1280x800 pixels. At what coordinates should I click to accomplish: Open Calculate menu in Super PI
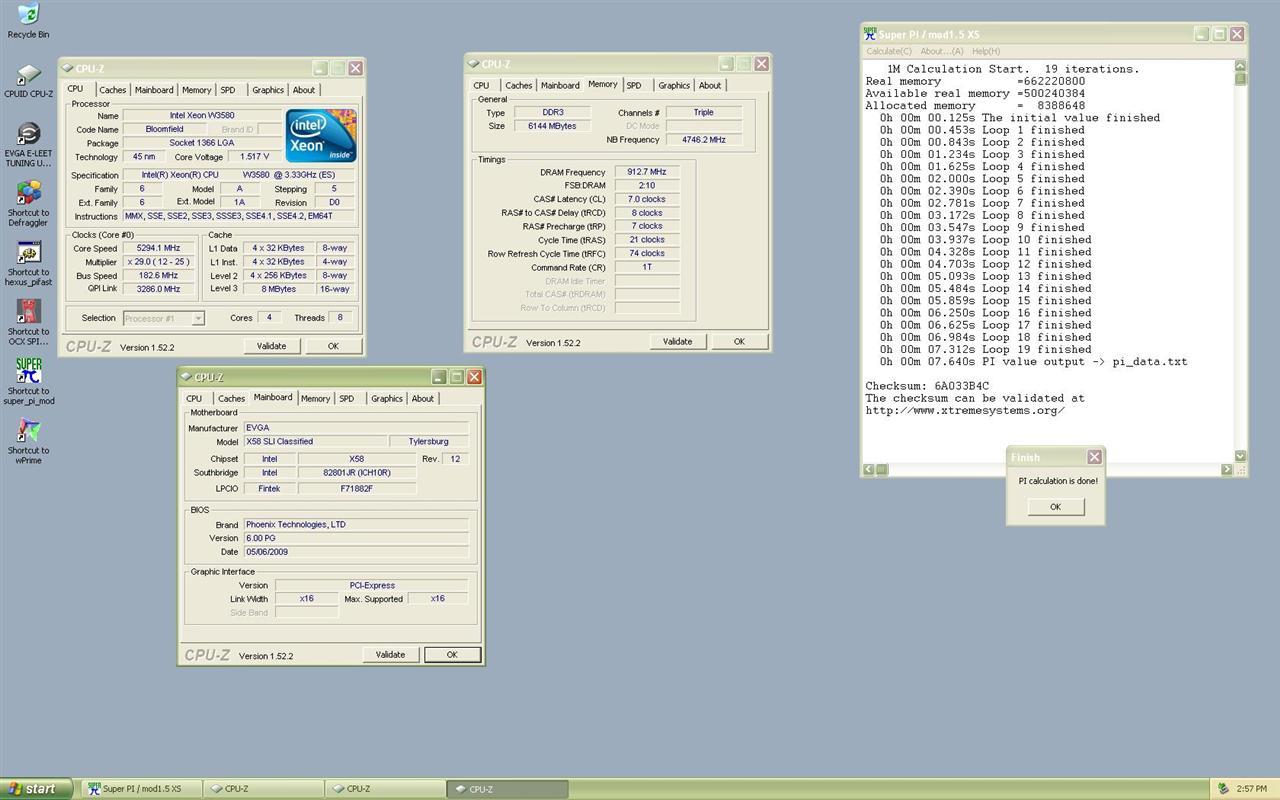(888, 51)
